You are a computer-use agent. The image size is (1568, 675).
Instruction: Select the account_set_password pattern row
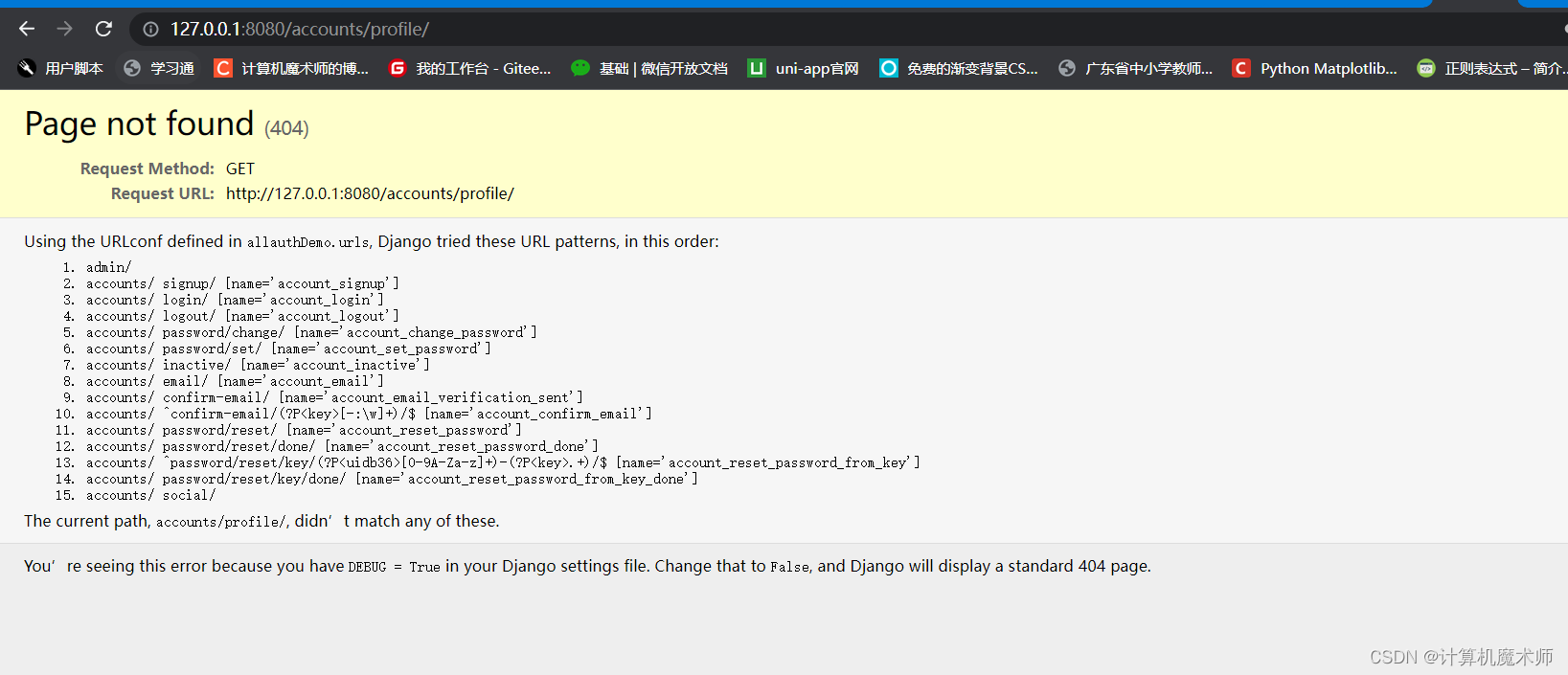click(288, 349)
